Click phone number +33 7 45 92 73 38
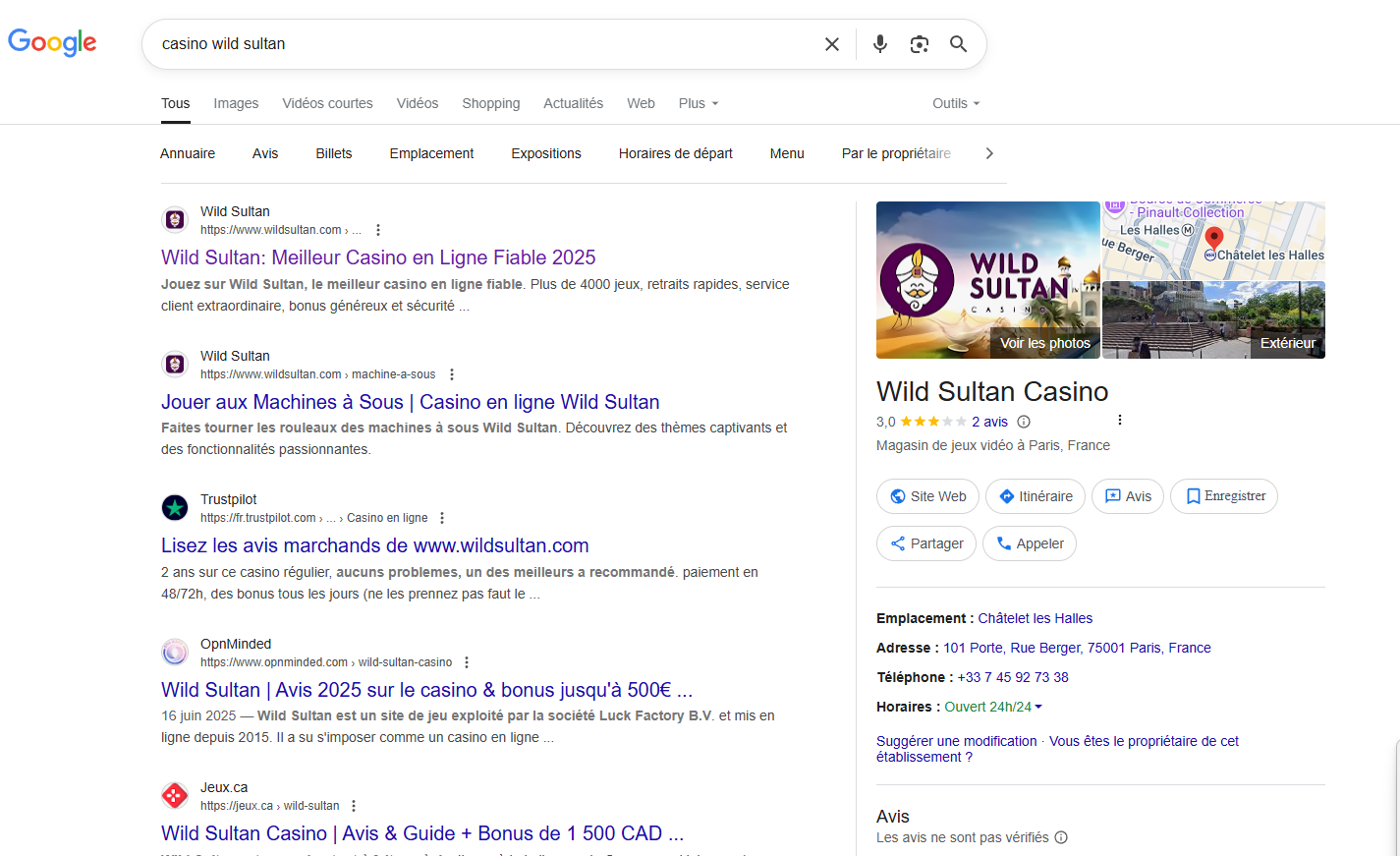The height and width of the screenshot is (856, 1400). pos(1013,677)
